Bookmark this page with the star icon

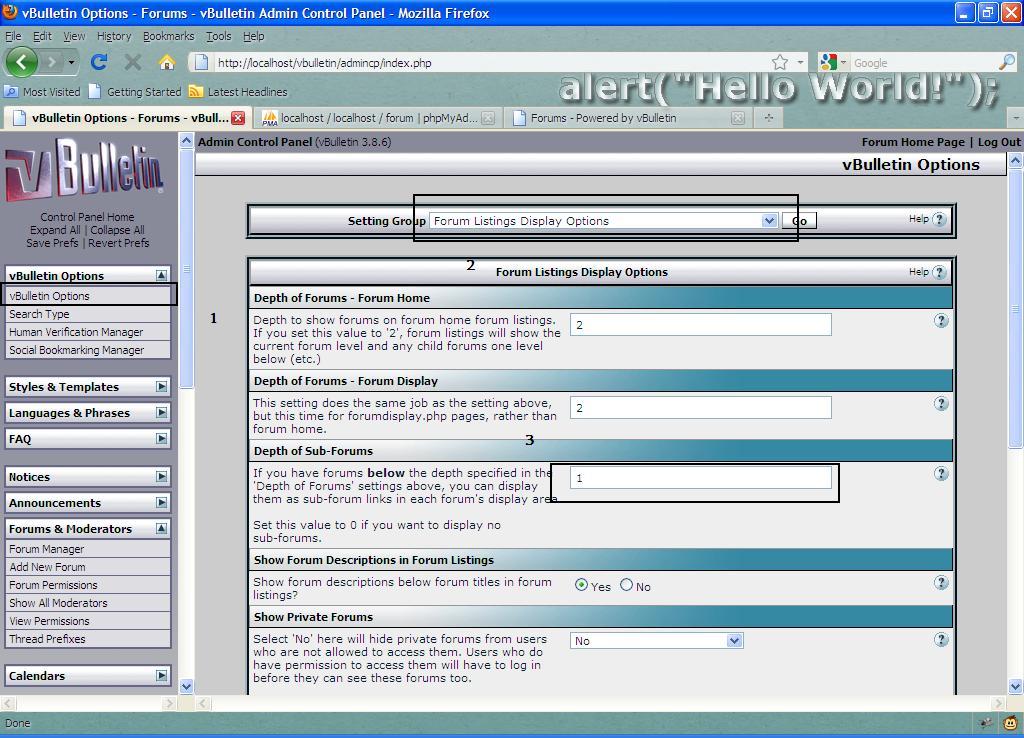[x=780, y=63]
